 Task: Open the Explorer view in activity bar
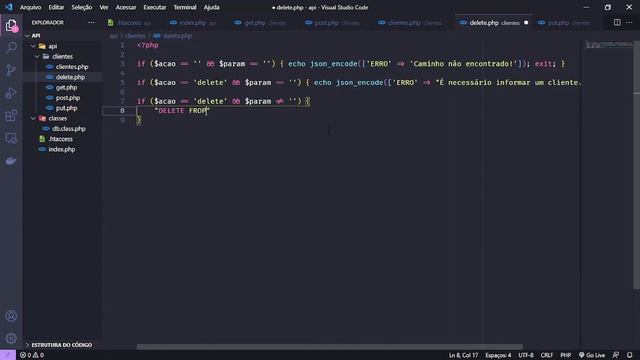pos(11,26)
